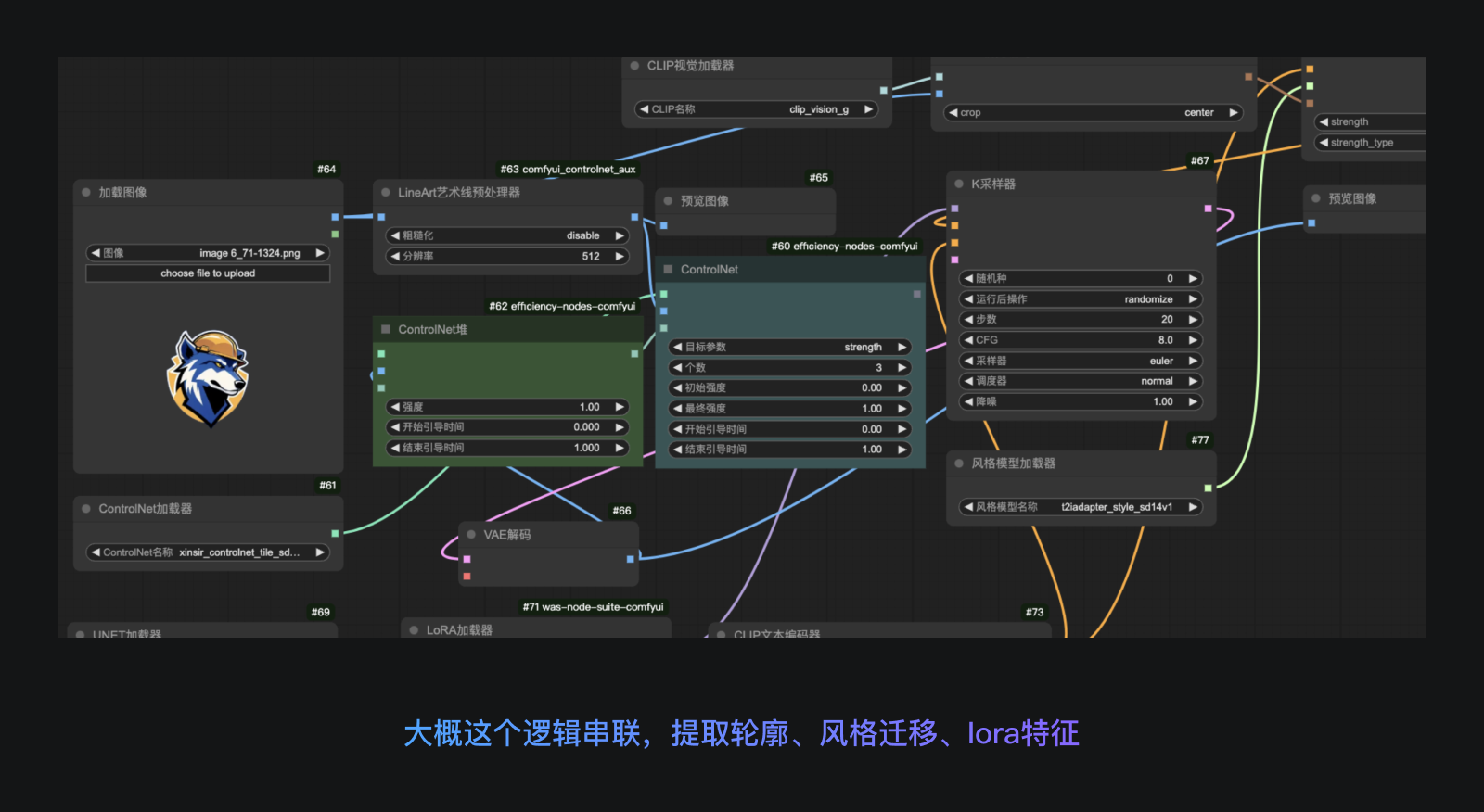Open 调度器 normal selector
This screenshot has width=1484, height=812.
click(1081, 381)
